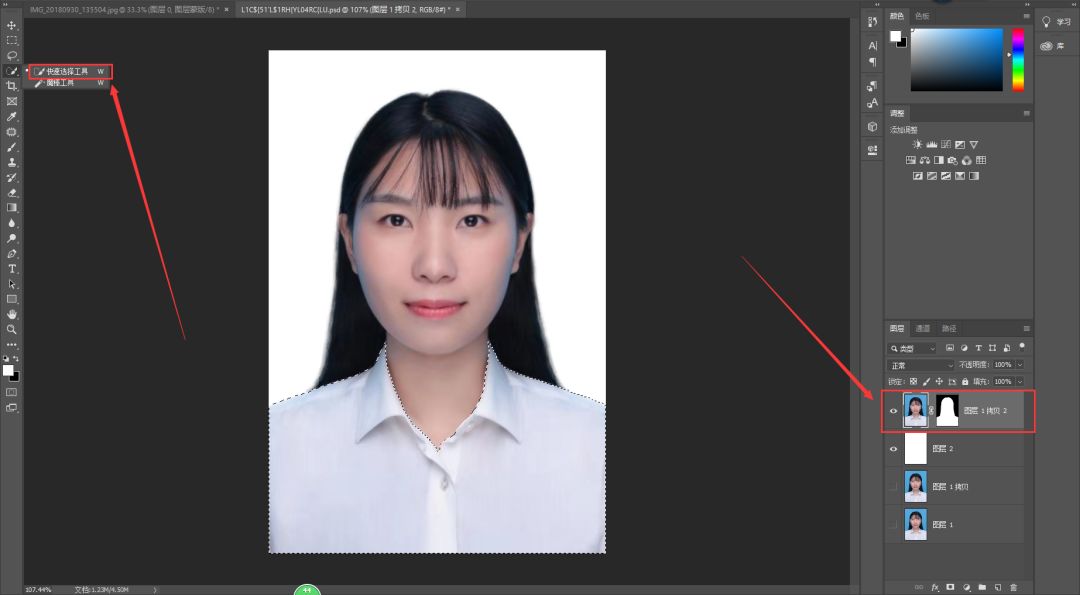Select the Horizontal Type tool

click(12, 268)
